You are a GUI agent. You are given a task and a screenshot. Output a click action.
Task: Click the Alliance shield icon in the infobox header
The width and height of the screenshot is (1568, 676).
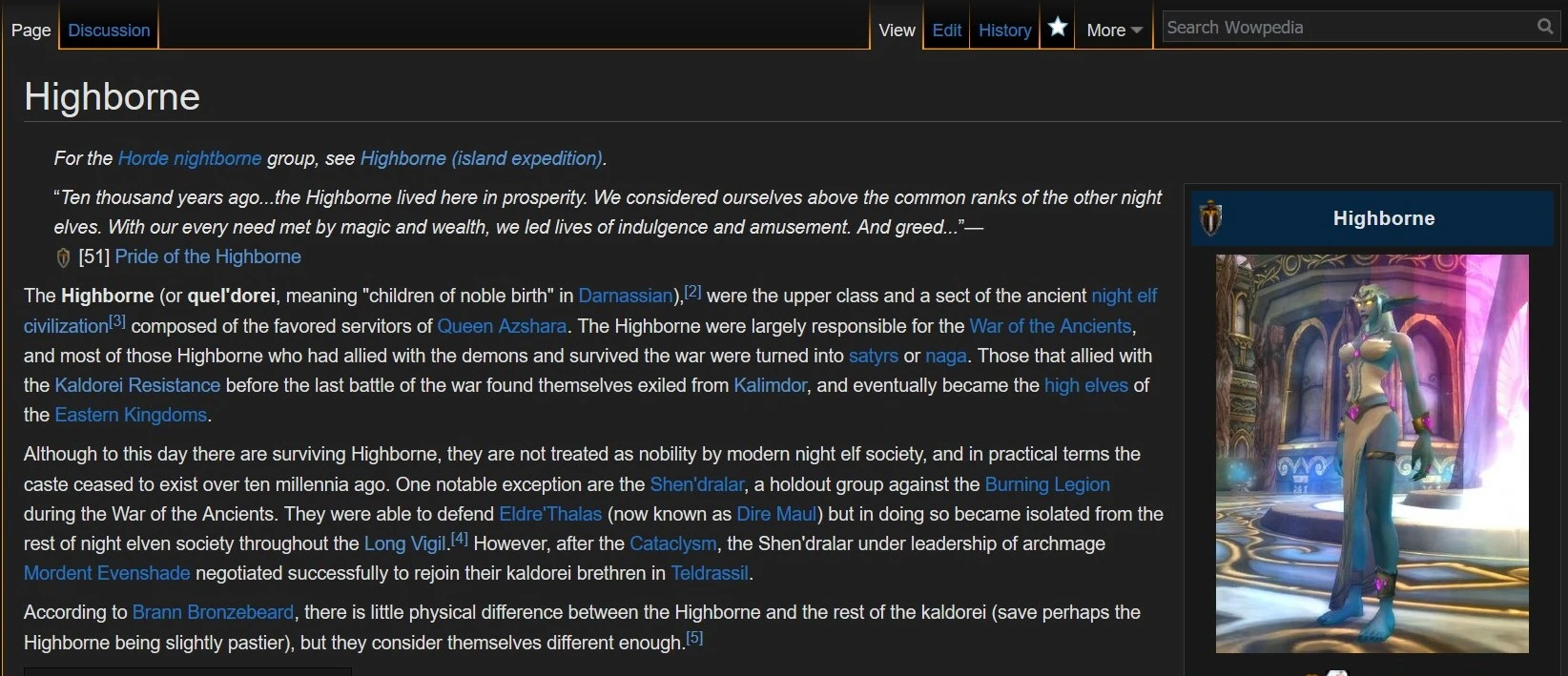pyautogui.click(x=1210, y=218)
